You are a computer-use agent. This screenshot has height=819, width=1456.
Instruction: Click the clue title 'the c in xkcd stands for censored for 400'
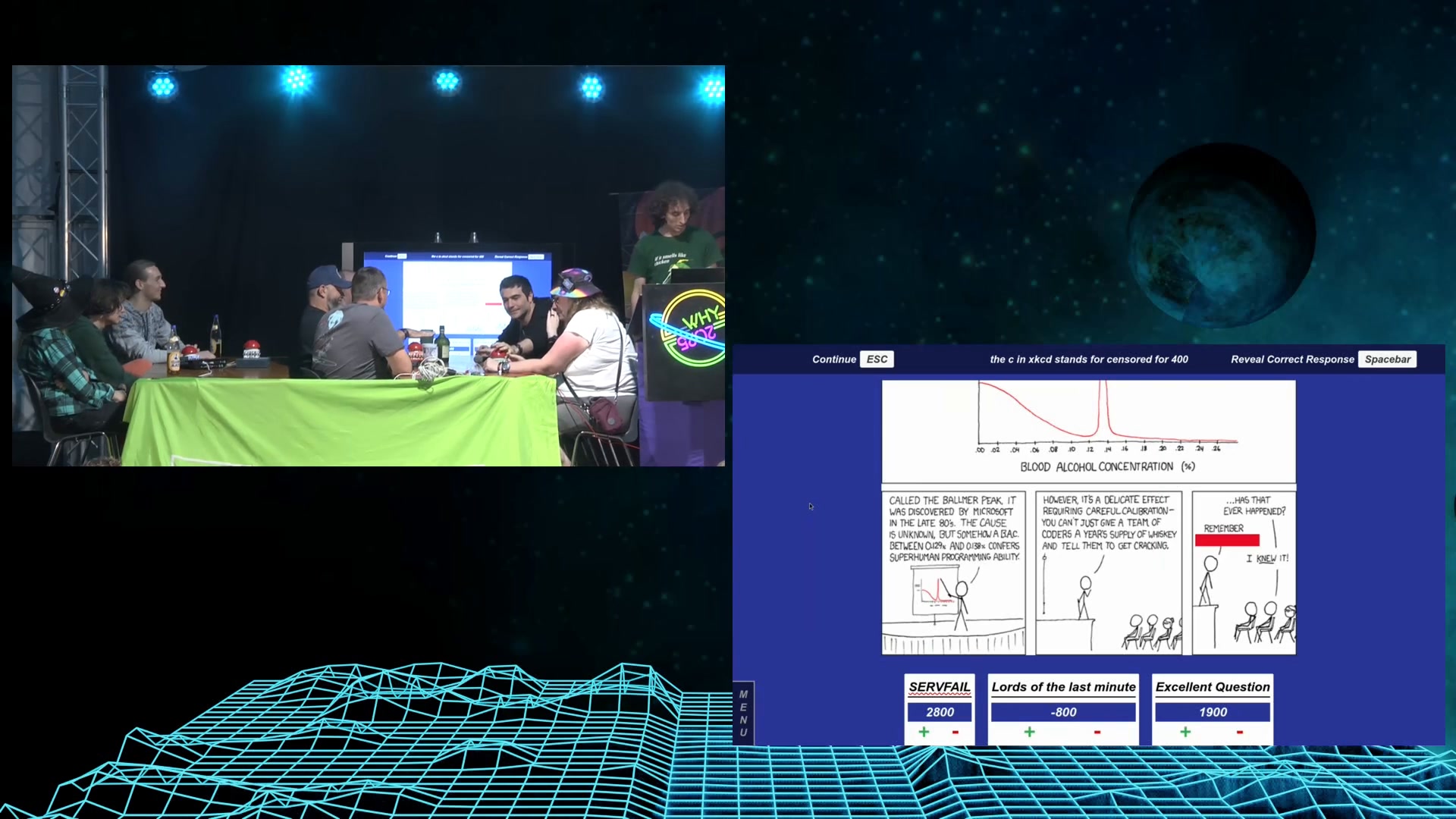coord(1089,359)
